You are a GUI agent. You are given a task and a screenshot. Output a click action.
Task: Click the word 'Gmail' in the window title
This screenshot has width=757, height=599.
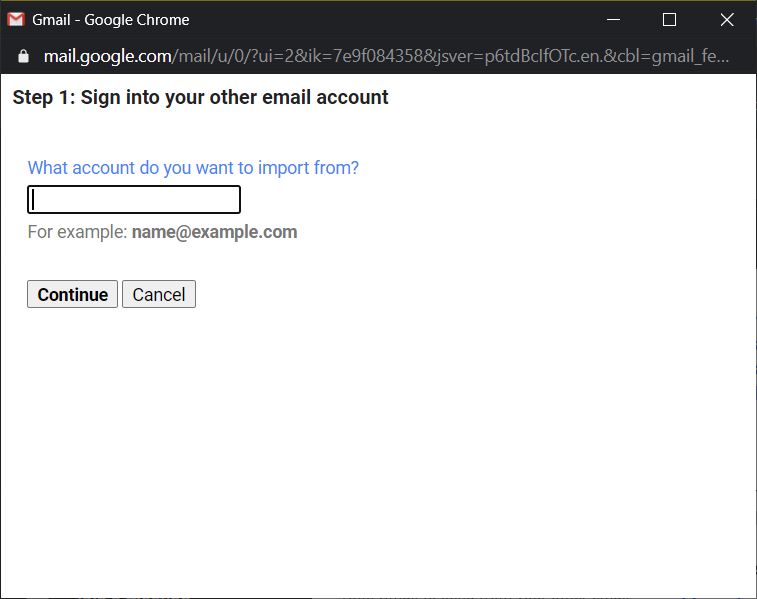pos(51,20)
